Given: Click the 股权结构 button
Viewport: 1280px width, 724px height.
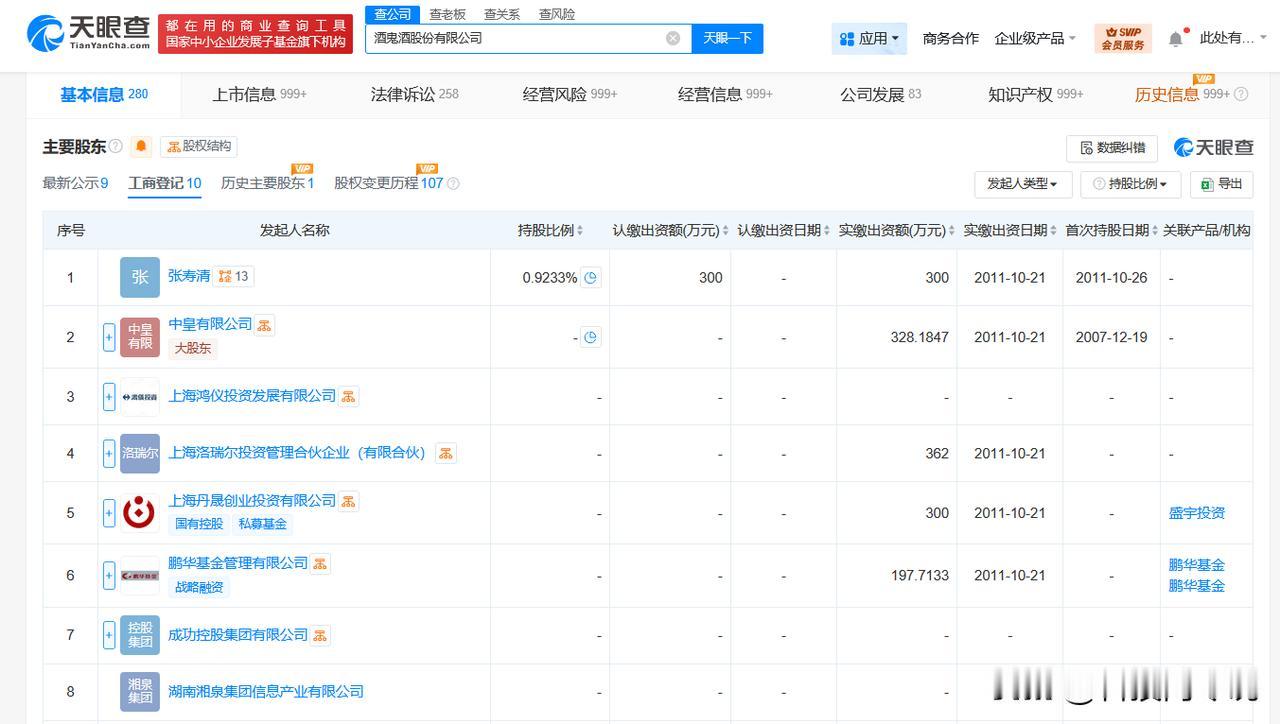Looking at the screenshot, I should click(199, 146).
